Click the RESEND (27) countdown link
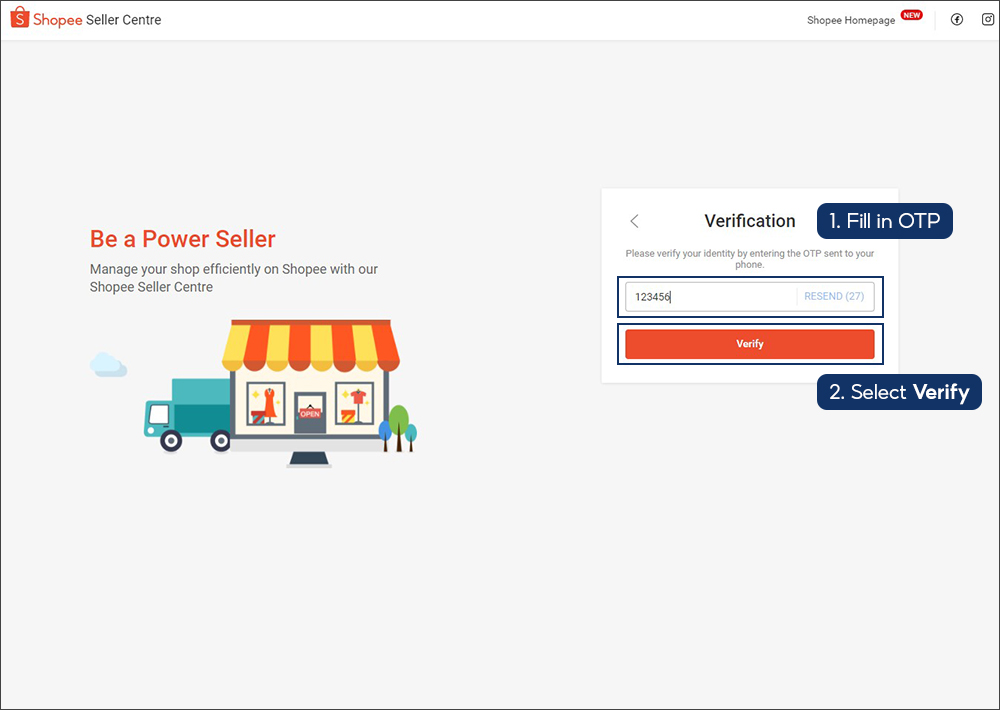1000x710 pixels. (834, 296)
